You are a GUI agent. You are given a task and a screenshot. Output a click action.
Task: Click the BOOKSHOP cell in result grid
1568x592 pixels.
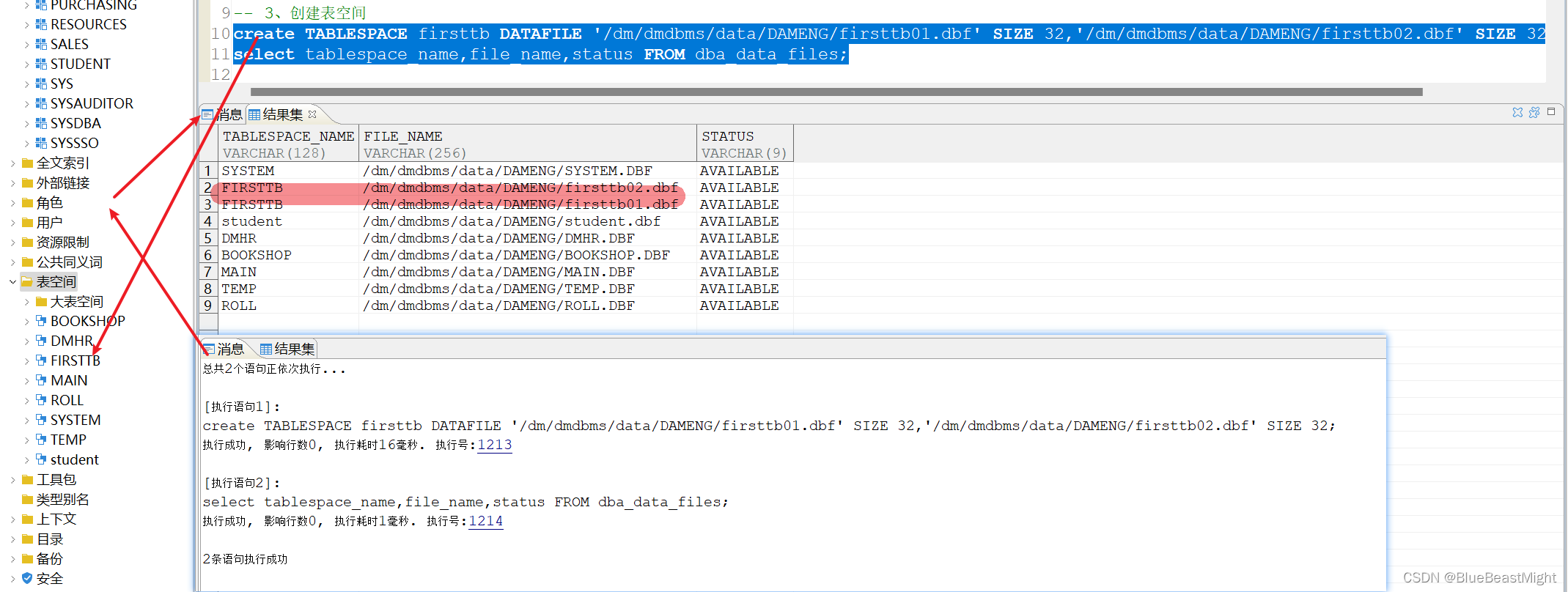point(289,255)
